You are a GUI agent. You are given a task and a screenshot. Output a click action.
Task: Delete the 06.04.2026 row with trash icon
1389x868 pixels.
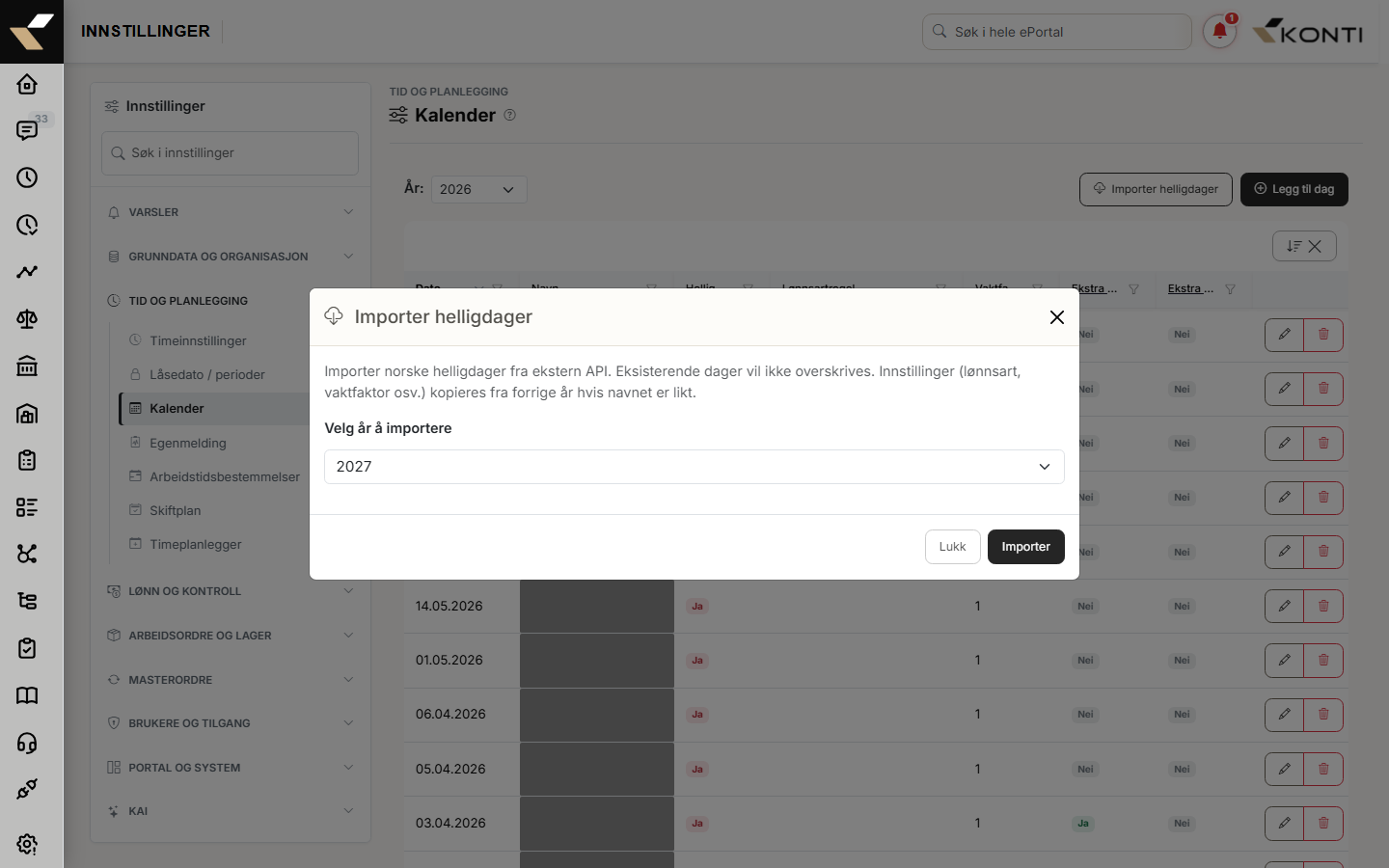tap(1323, 715)
